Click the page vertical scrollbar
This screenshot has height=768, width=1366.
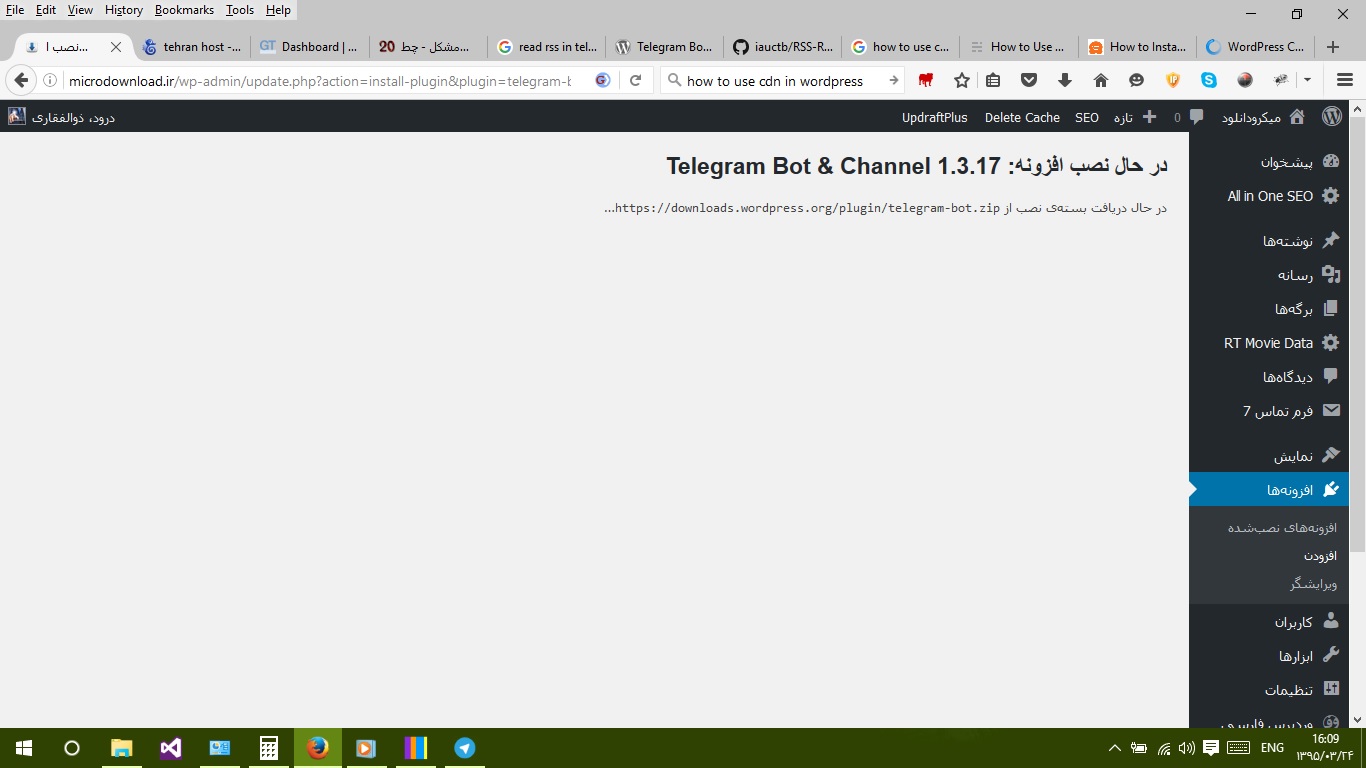click(1357, 420)
